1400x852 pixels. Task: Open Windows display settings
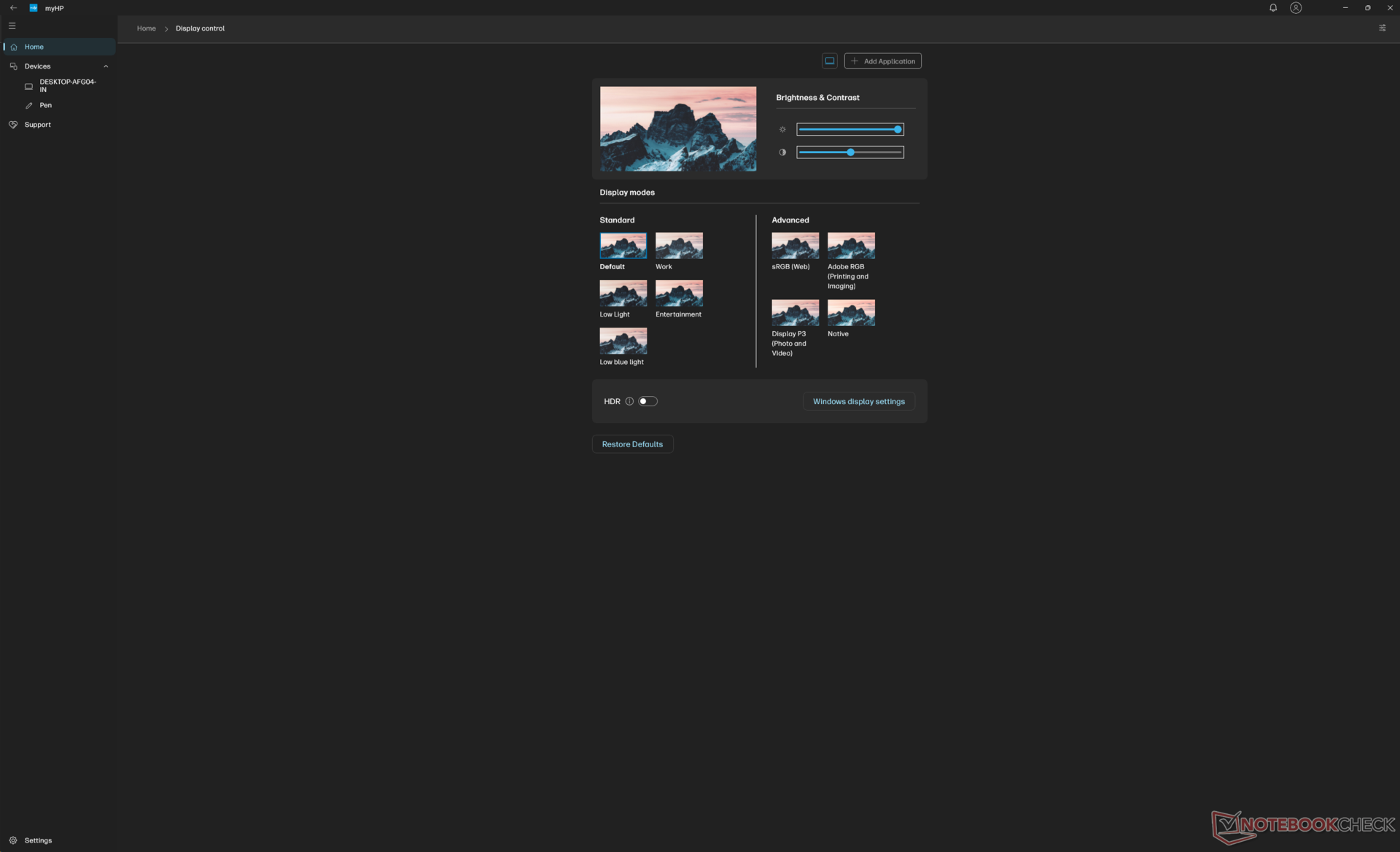point(858,402)
